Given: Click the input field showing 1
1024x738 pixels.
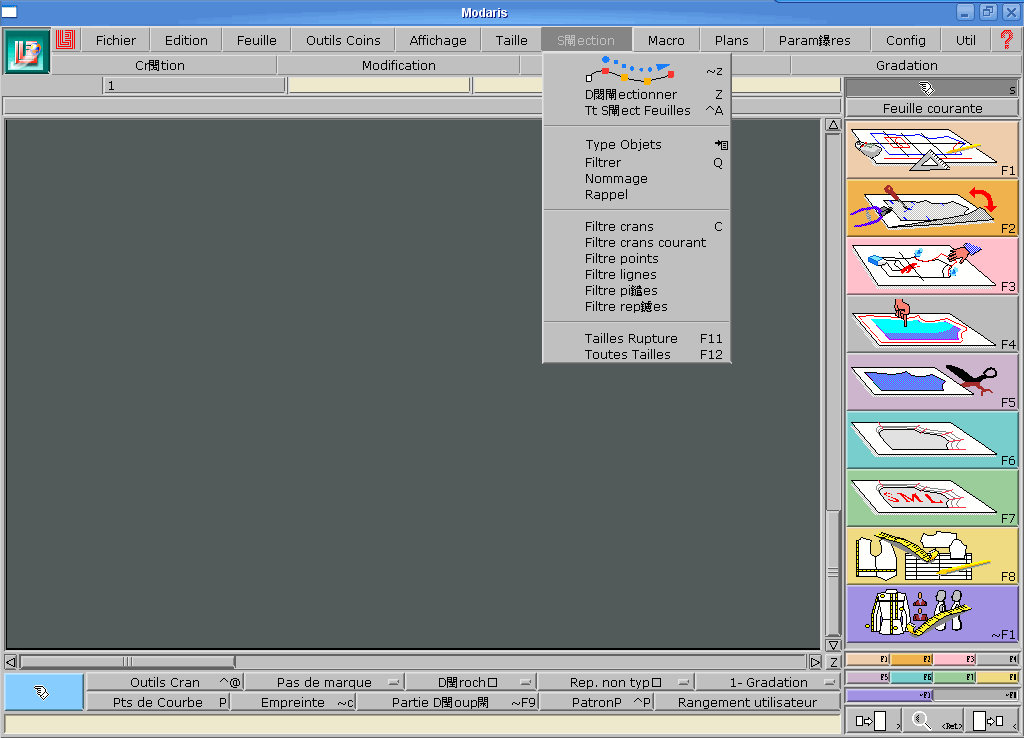Looking at the screenshot, I should [x=194, y=86].
